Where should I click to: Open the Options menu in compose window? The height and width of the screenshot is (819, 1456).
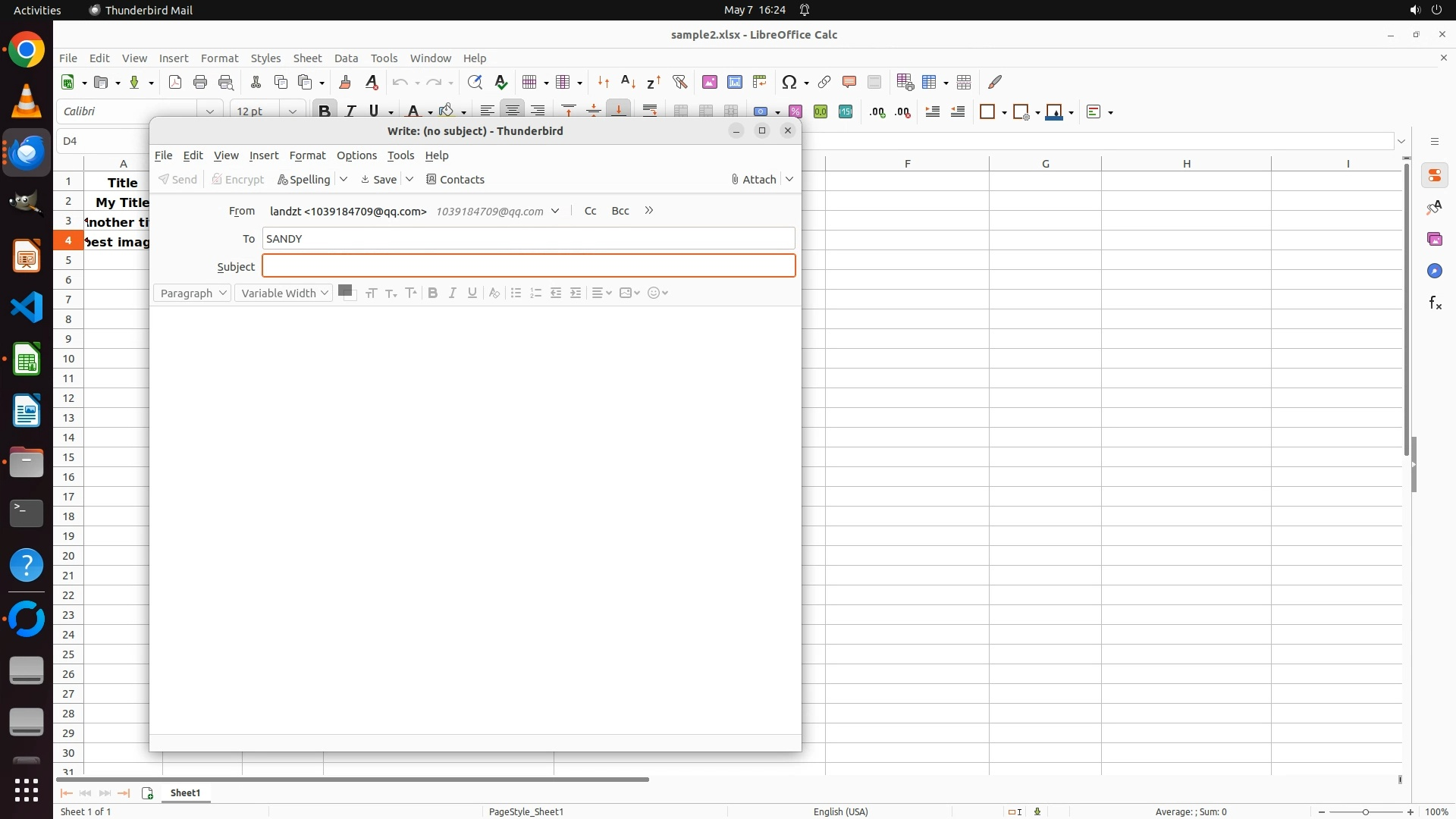(356, 155)
